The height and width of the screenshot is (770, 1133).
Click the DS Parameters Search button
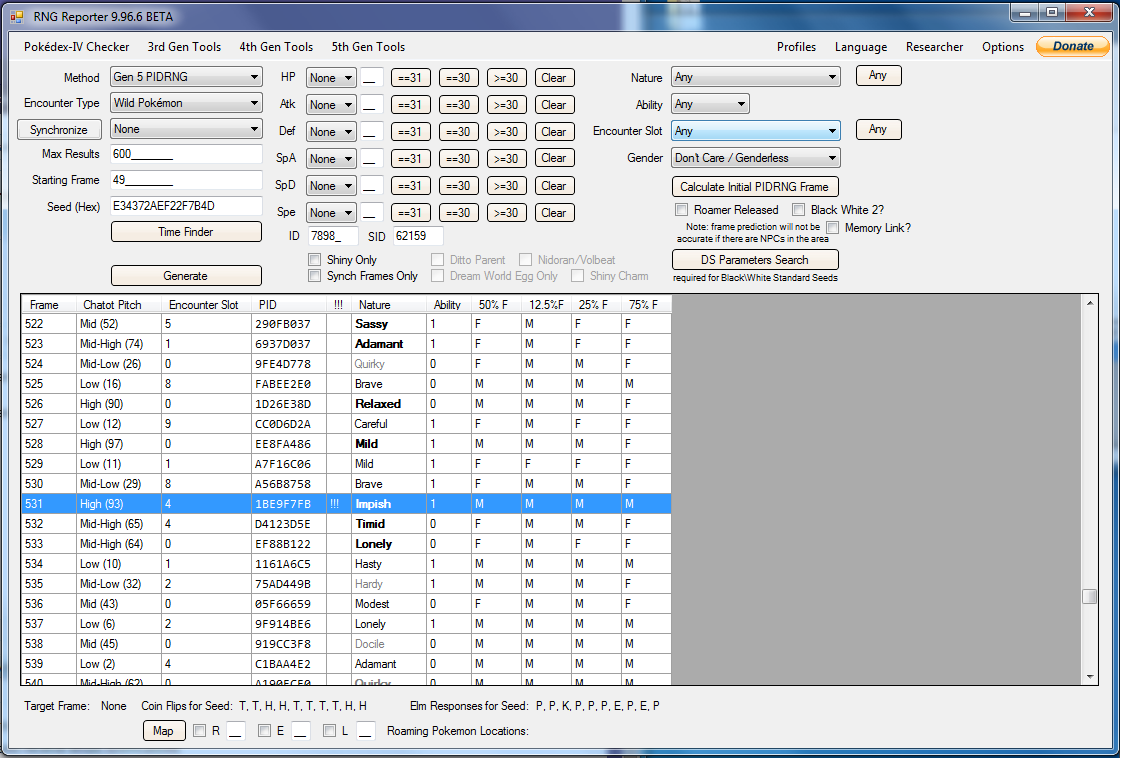click(x=755, y=260)
